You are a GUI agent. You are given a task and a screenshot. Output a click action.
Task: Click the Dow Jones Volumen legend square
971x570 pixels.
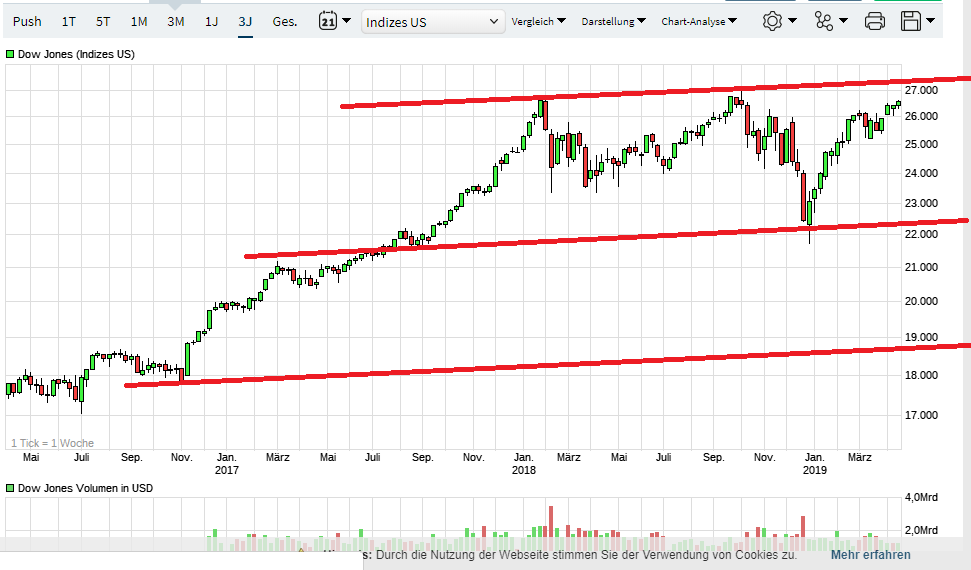(x=10, y=488)
